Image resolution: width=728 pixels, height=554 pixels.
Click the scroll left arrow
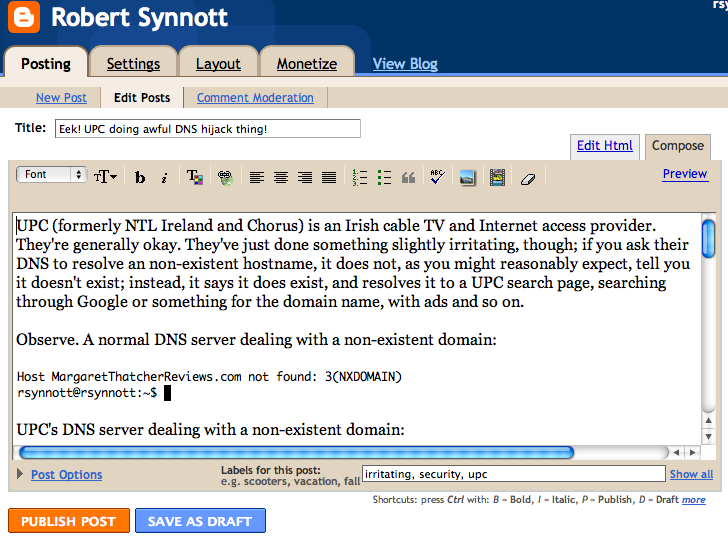tap(676, 452)
